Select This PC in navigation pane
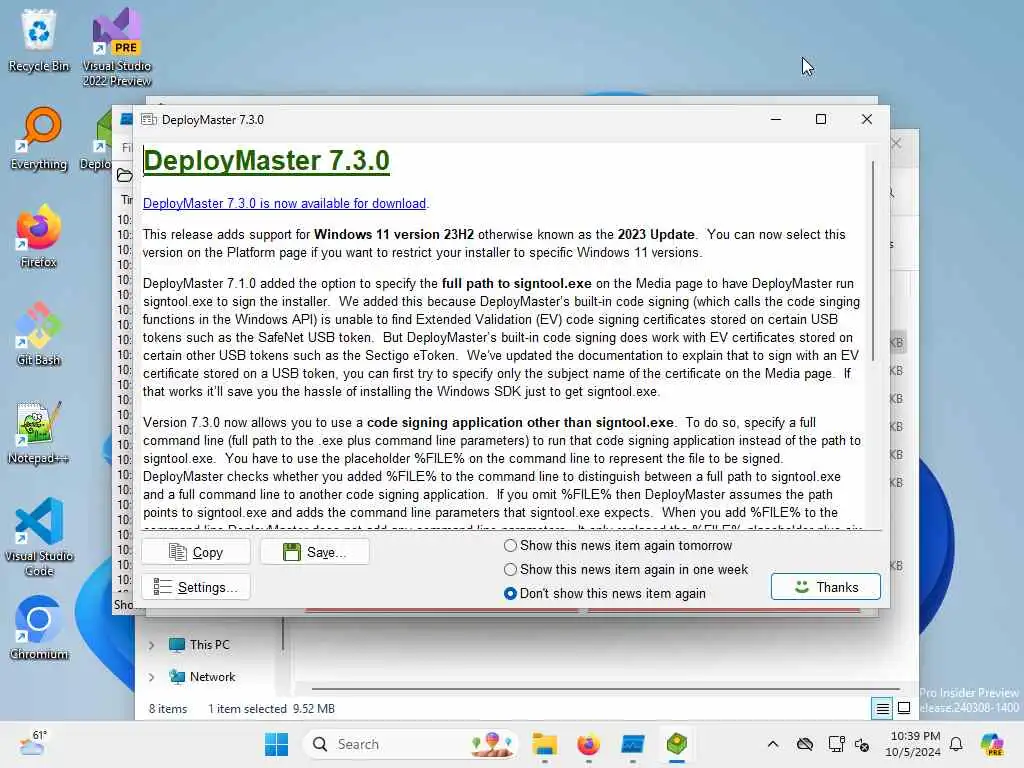The height and width of the screenshot is (768, 1024). 209,645
